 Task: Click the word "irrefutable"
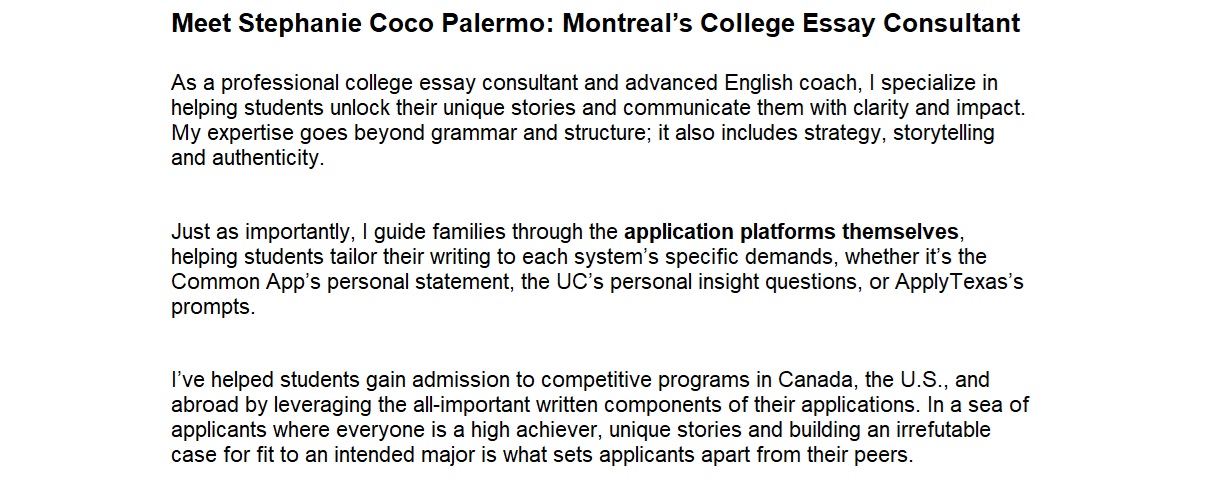pos(939,431)
